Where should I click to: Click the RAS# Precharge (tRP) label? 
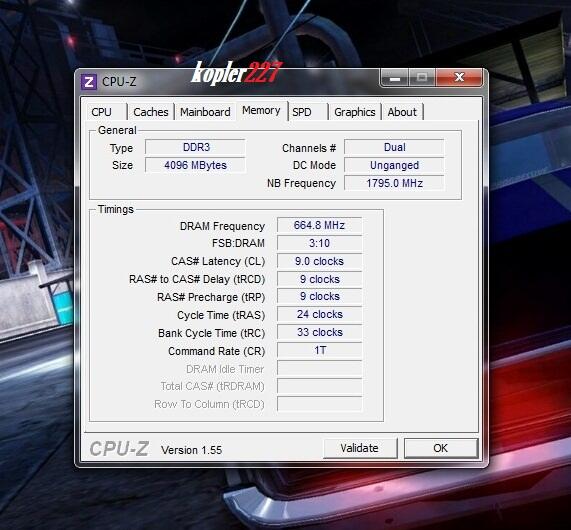click(211, 297)
